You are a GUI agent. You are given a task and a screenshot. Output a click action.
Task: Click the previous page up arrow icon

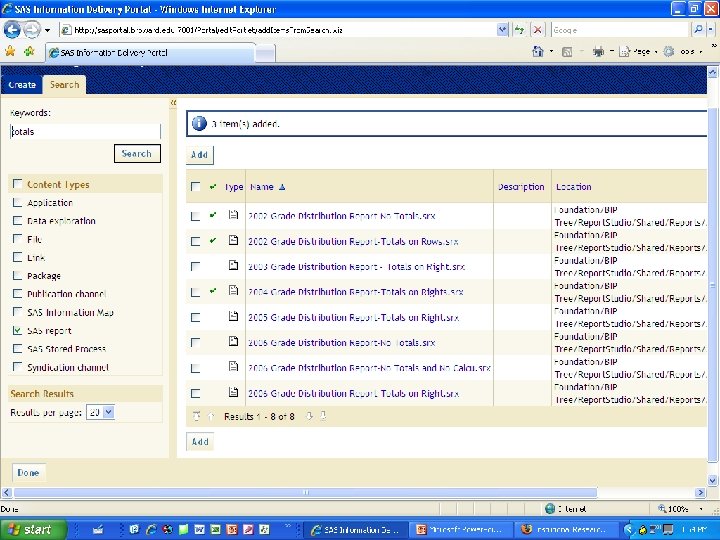[211, 416]
